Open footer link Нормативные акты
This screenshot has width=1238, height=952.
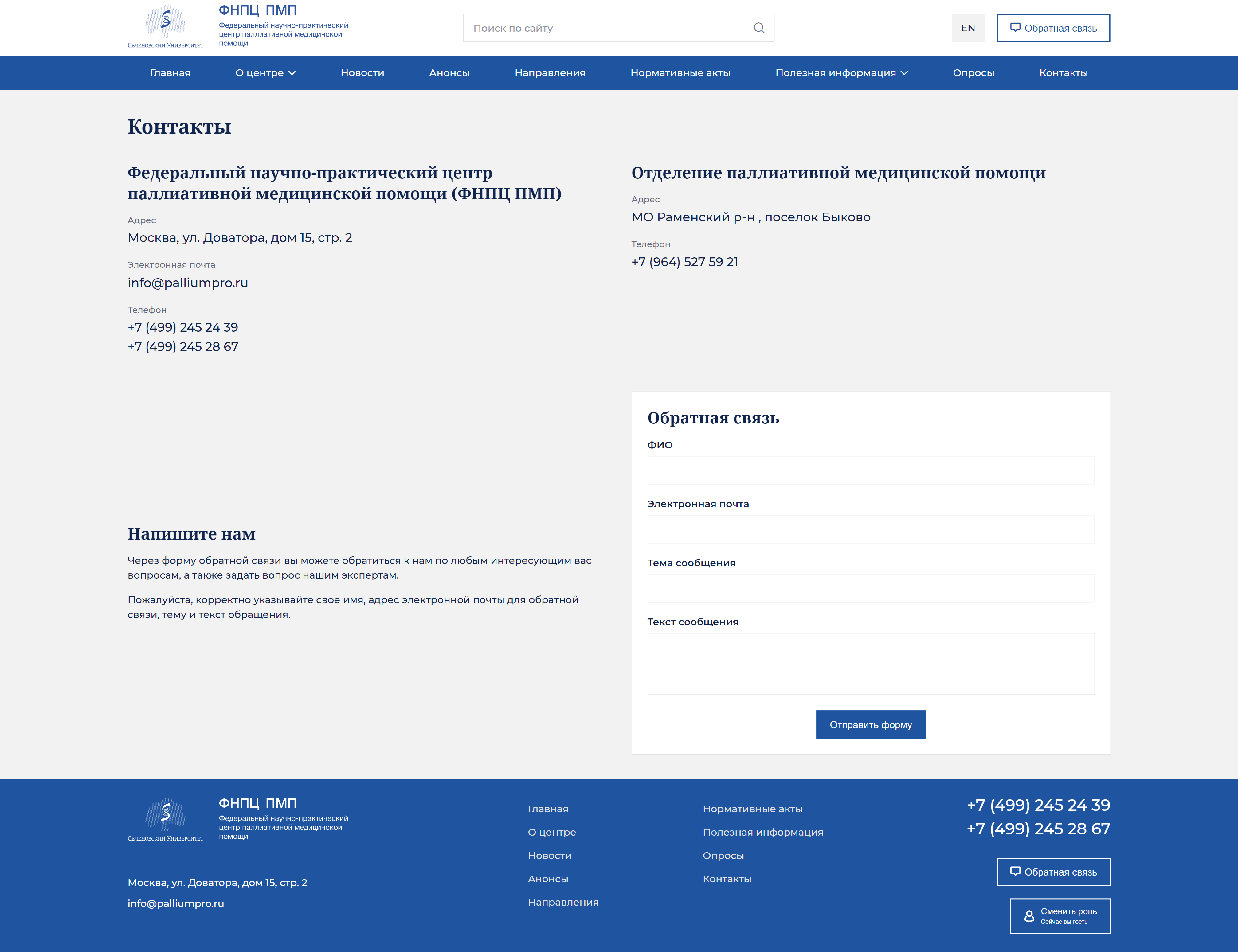(752, 809)
